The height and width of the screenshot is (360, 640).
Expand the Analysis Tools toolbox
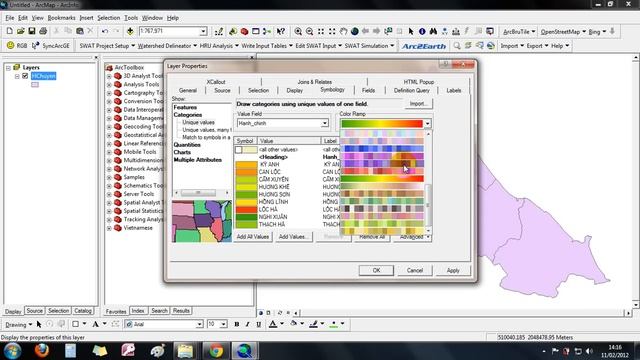109,85
